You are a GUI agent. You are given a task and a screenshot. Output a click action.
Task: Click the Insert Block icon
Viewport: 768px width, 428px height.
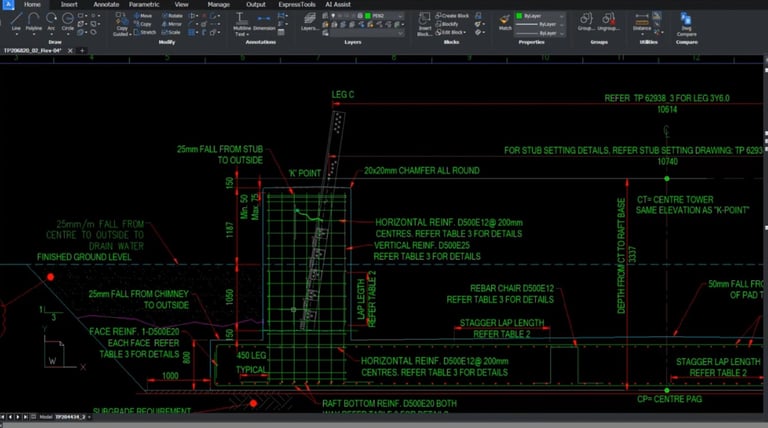pyautogui.click(x=424, y=24)
